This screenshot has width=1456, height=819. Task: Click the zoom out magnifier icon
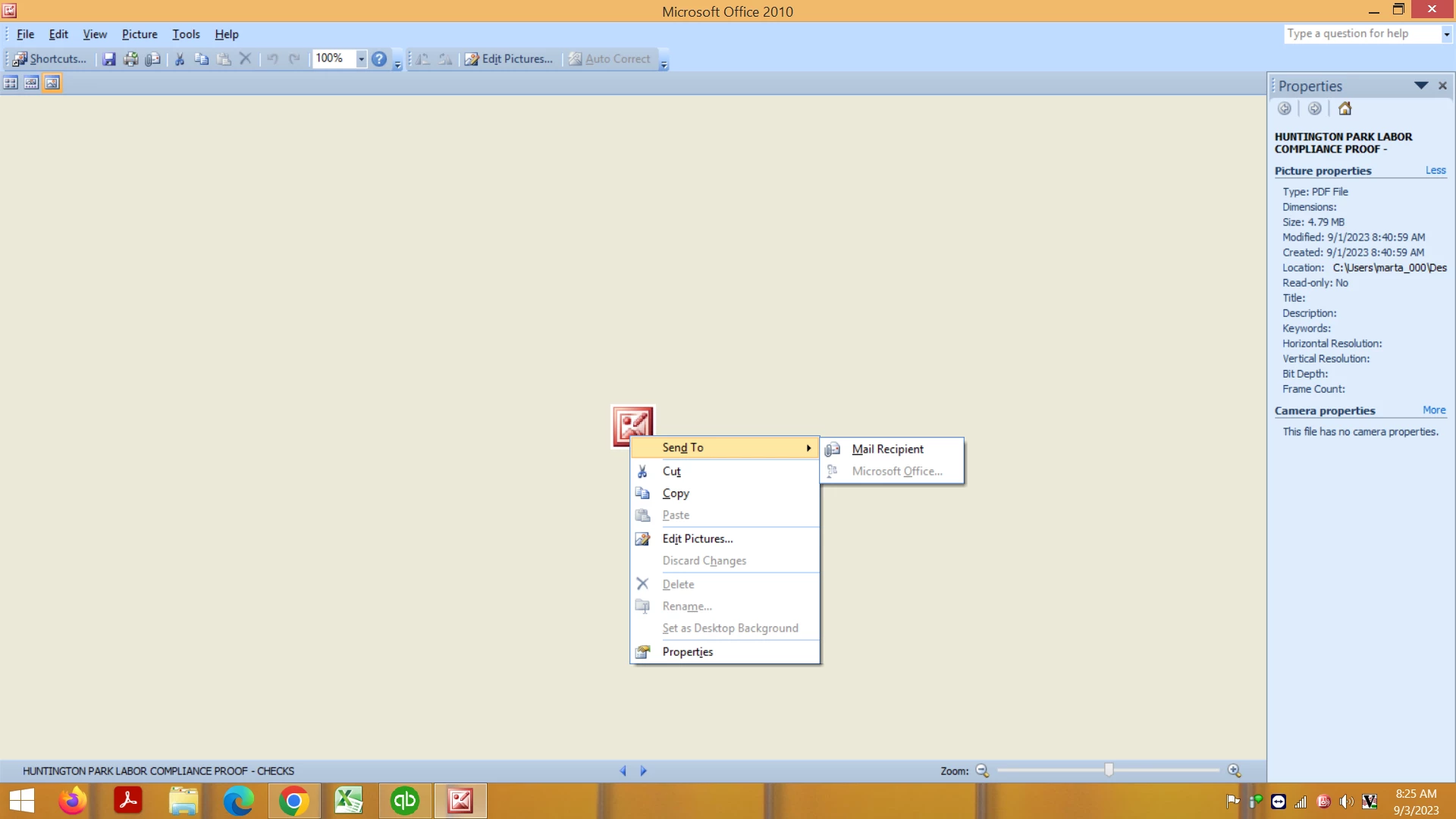[982, 770]
